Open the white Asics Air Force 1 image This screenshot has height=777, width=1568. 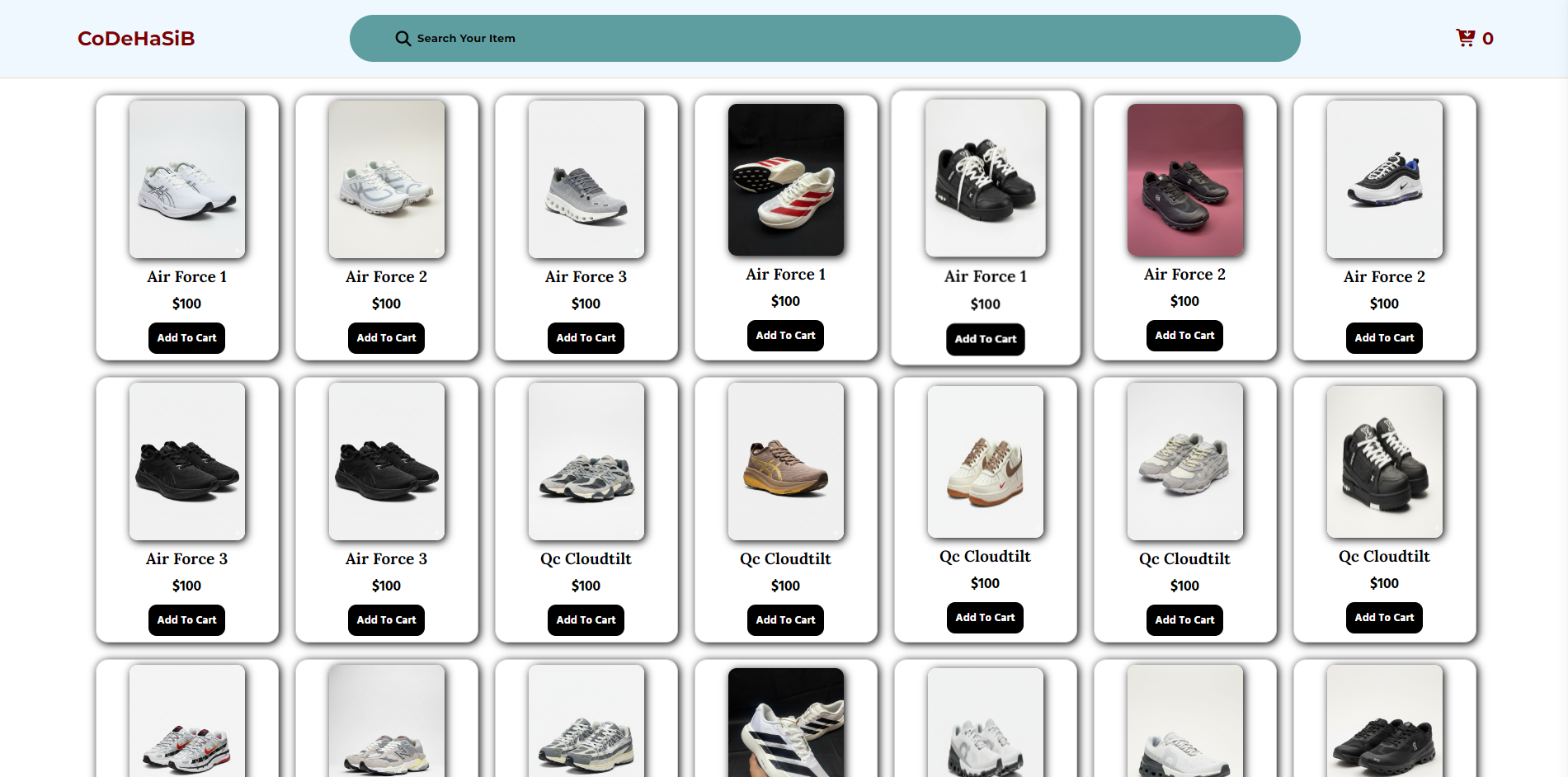pos(187,179)
